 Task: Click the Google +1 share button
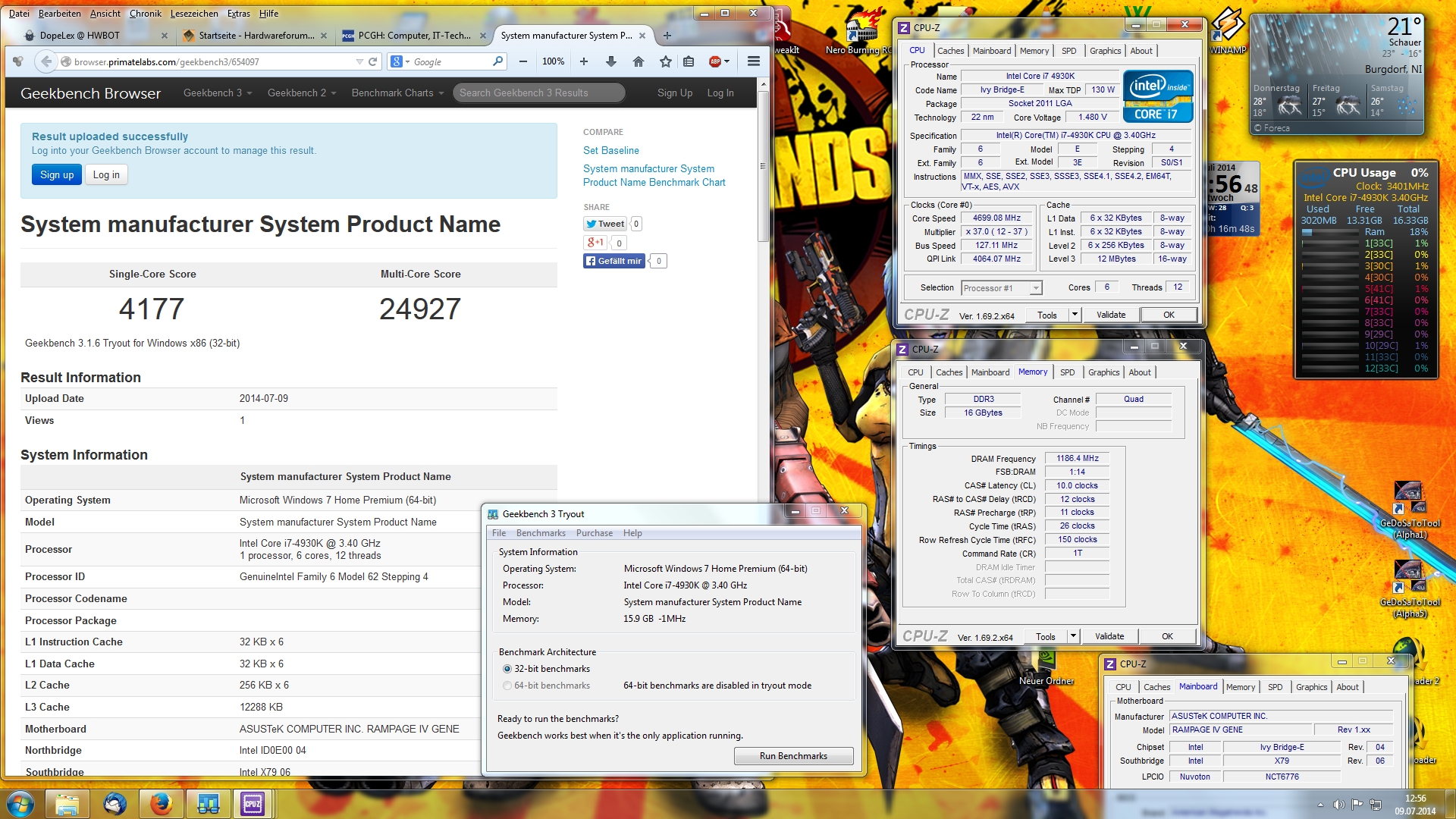coord(595,243)
